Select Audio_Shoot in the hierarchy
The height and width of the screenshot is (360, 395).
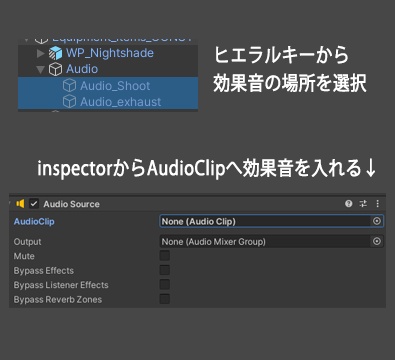[x=115, y=86]
